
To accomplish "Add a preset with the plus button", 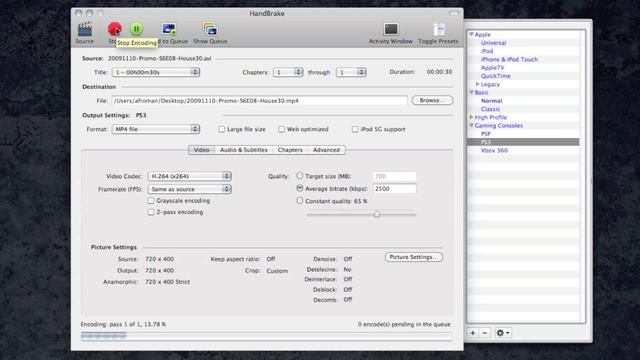I will coord(473,333).
